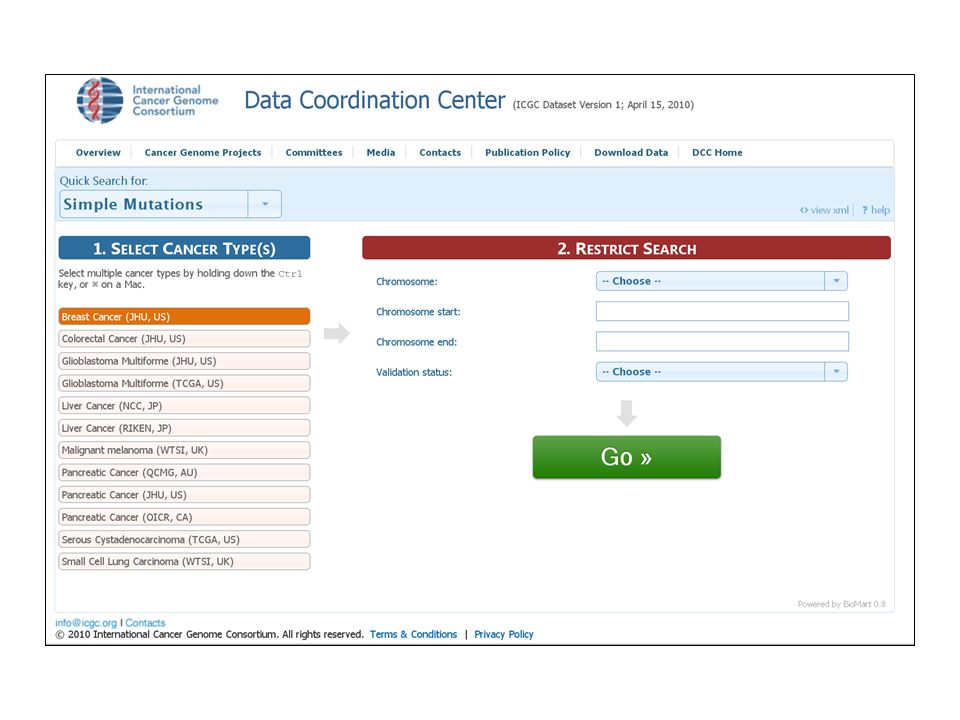Open the Overview menu item
Image resolution: width=960 pixels, height=720 pixels.
pos(98,152)
